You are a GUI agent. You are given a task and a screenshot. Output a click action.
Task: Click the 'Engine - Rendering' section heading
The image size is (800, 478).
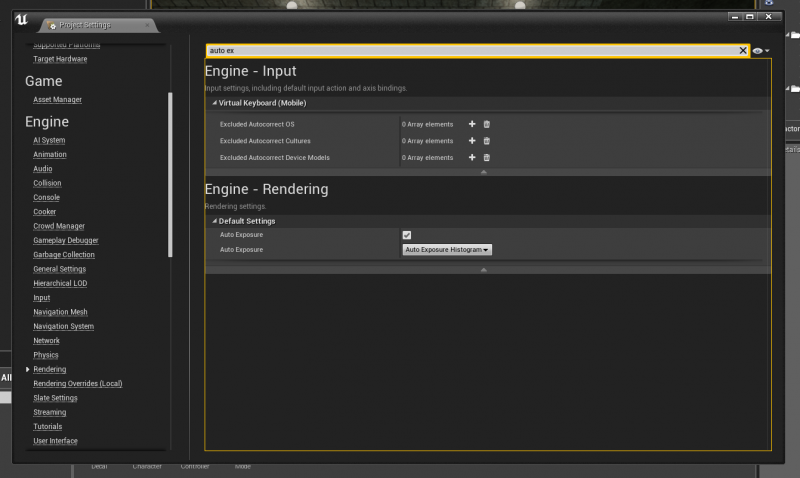click(x=266, y=189)
